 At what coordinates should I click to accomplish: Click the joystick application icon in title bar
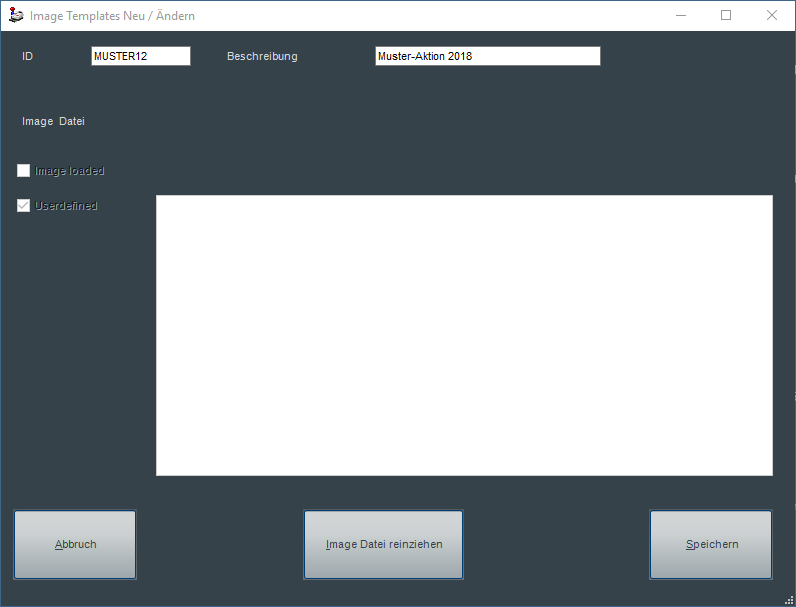[16, 16]
